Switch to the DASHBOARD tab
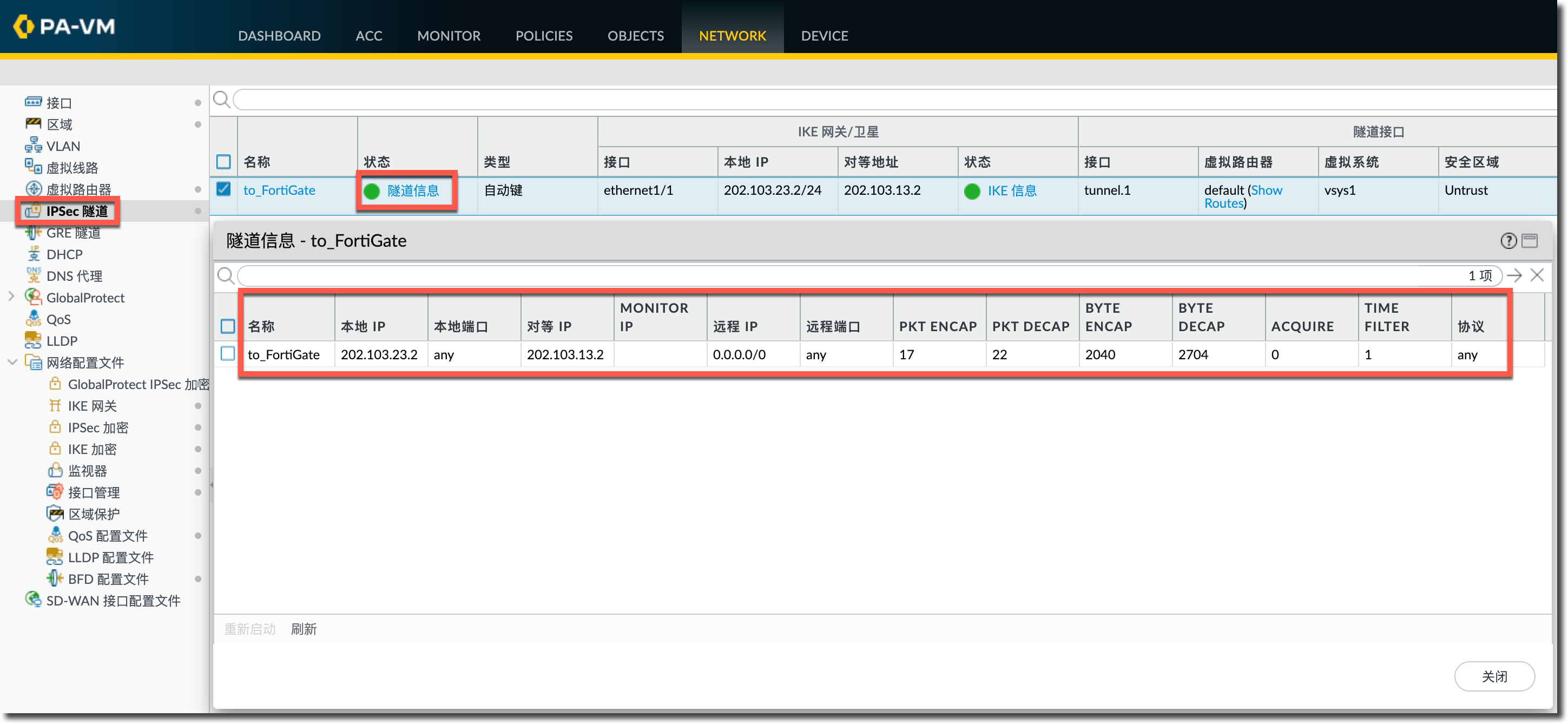This screenshot has height=724, width=1568. tap(279, 36)
